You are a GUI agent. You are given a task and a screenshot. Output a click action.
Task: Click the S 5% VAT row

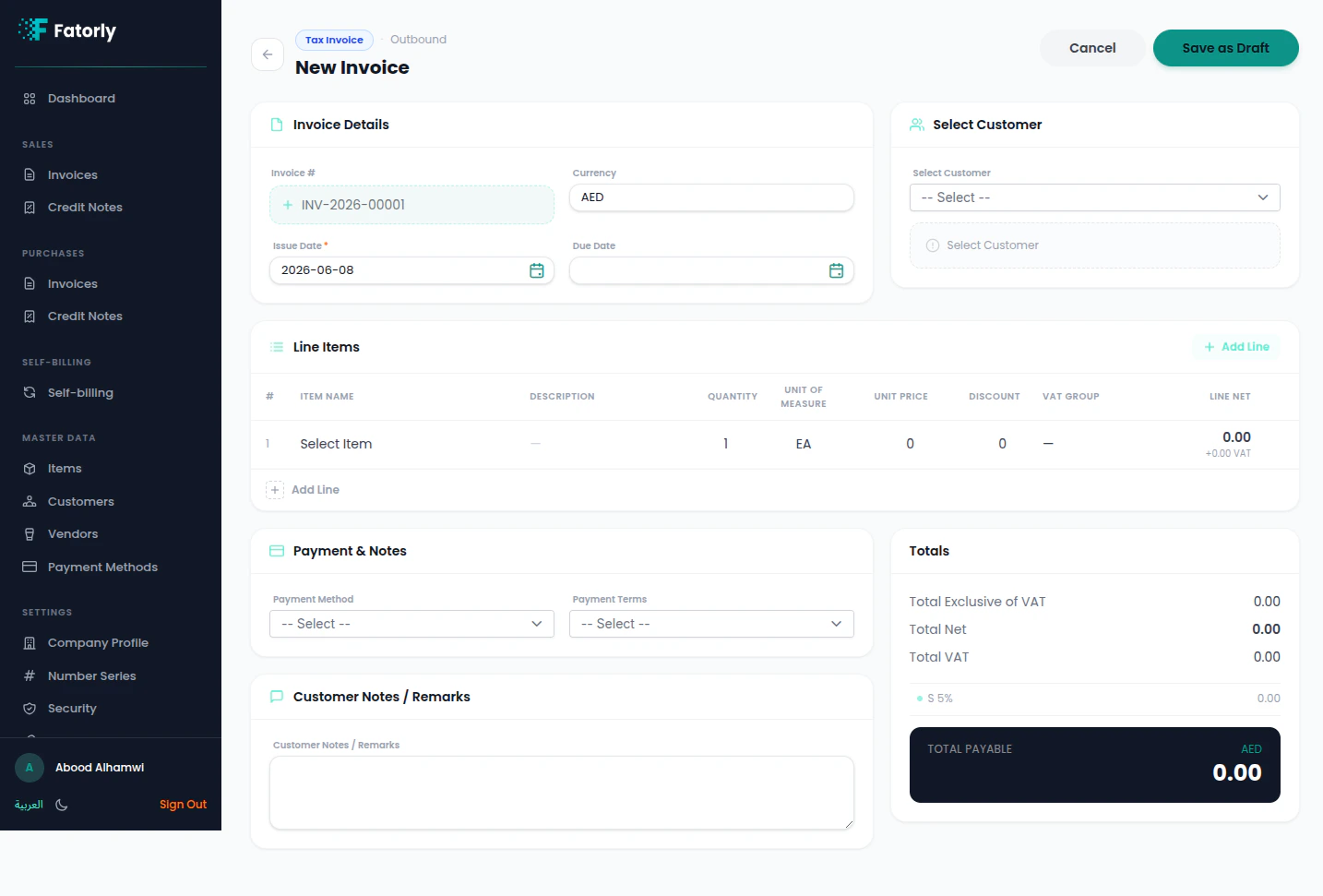pos(1095,699)
